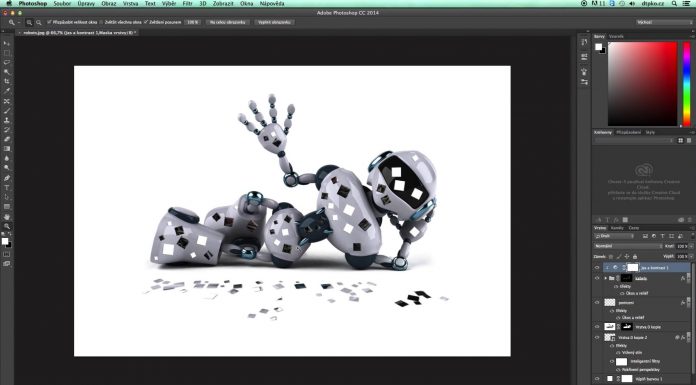The height and width of the screenshot is (385, 696).
Task: Select the Rectangle shape tool
Action: [x=7, y=207]
